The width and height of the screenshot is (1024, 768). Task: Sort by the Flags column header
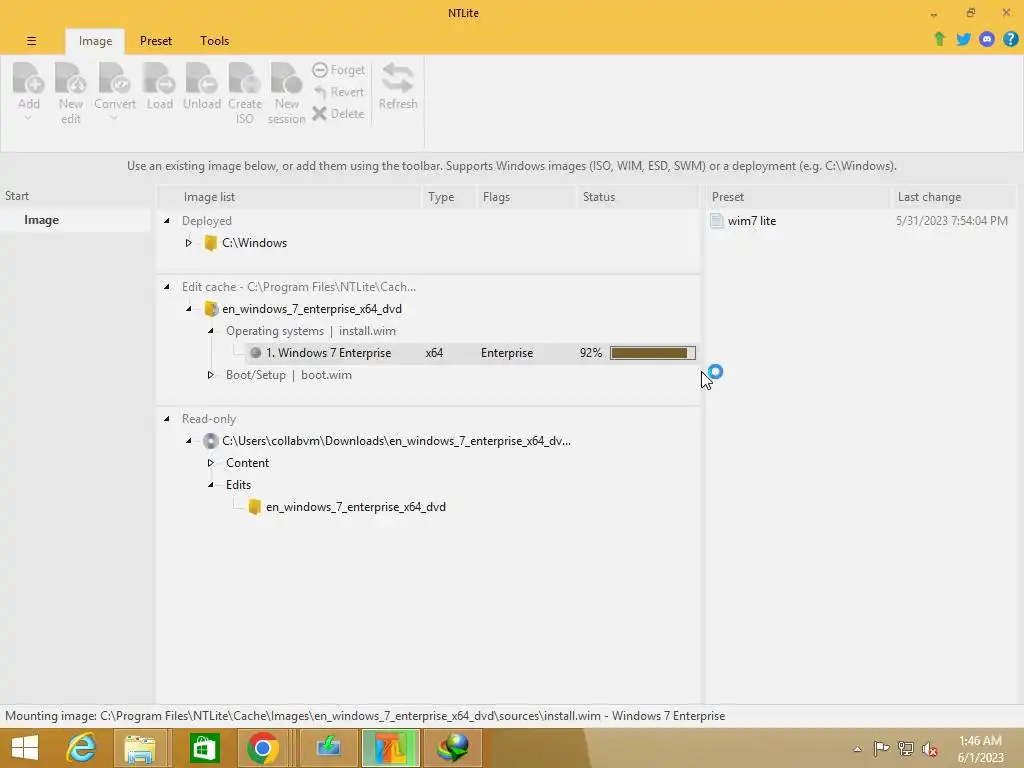[526, 197]
